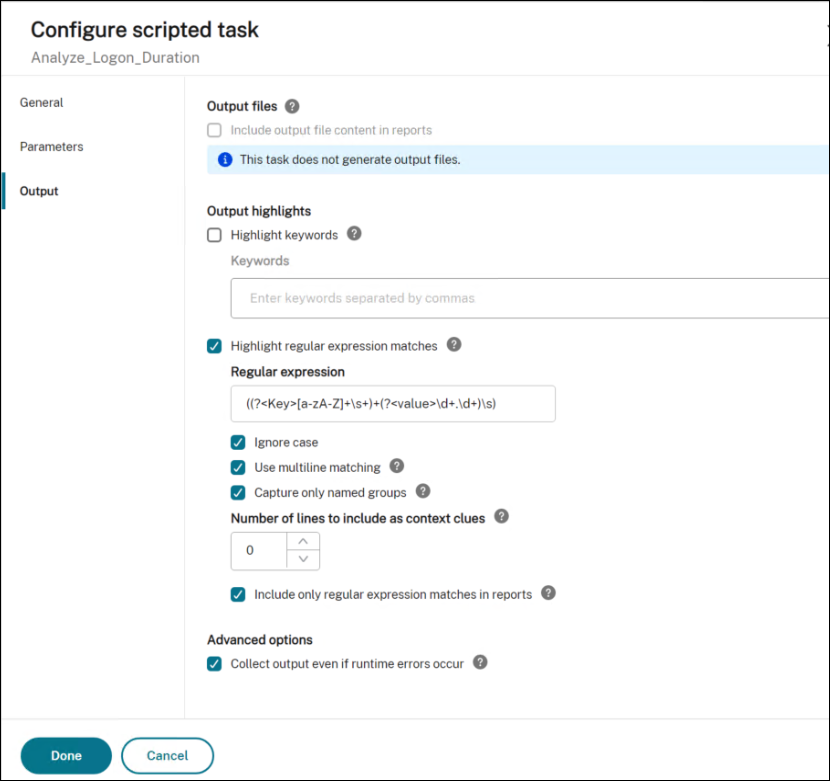Uncheck the Ignore case checkbox
Image resolution: width=830 pixels, height=781 pixels.
click(238, 442)
